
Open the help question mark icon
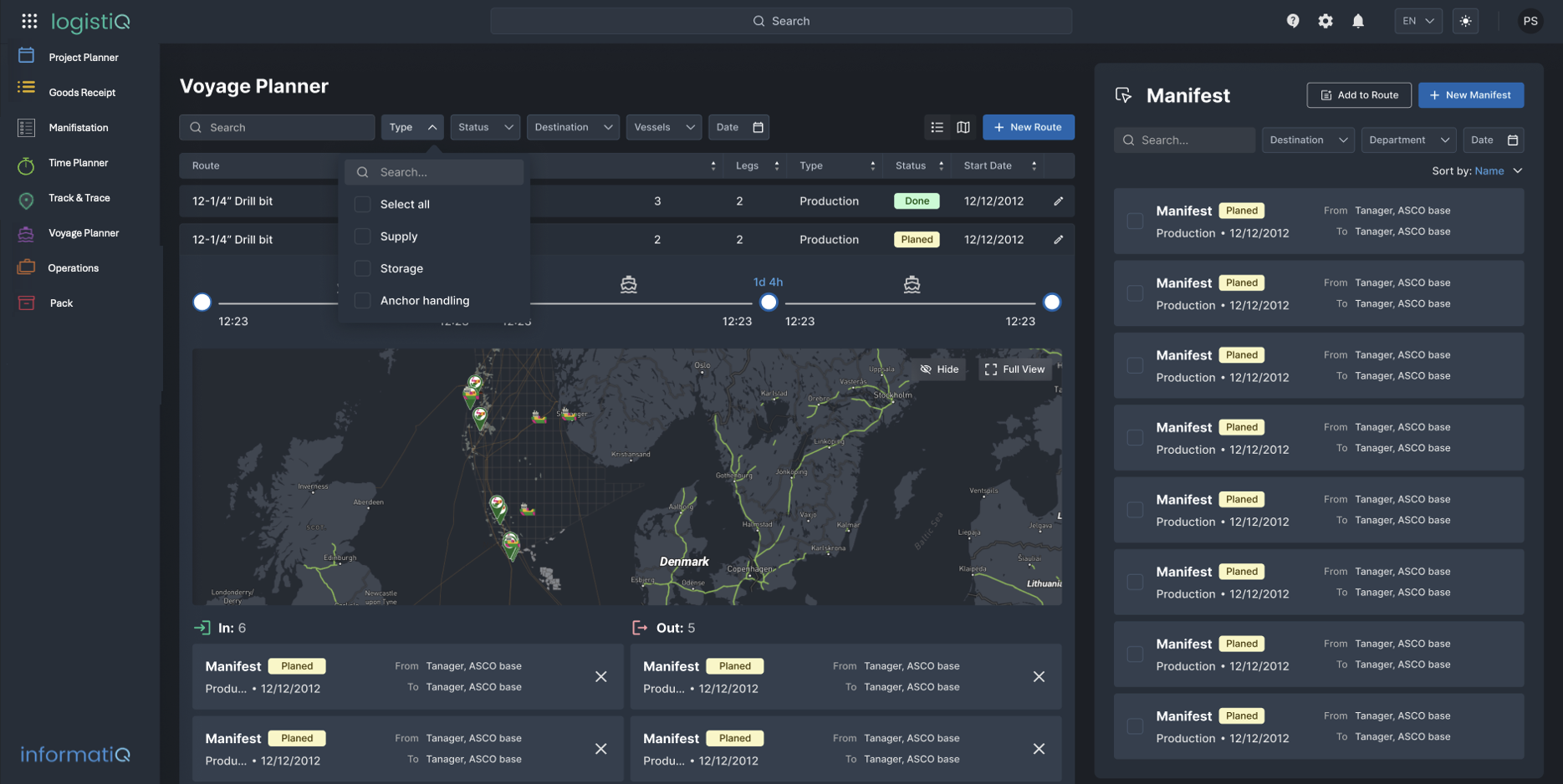[x=1293, y=21]
